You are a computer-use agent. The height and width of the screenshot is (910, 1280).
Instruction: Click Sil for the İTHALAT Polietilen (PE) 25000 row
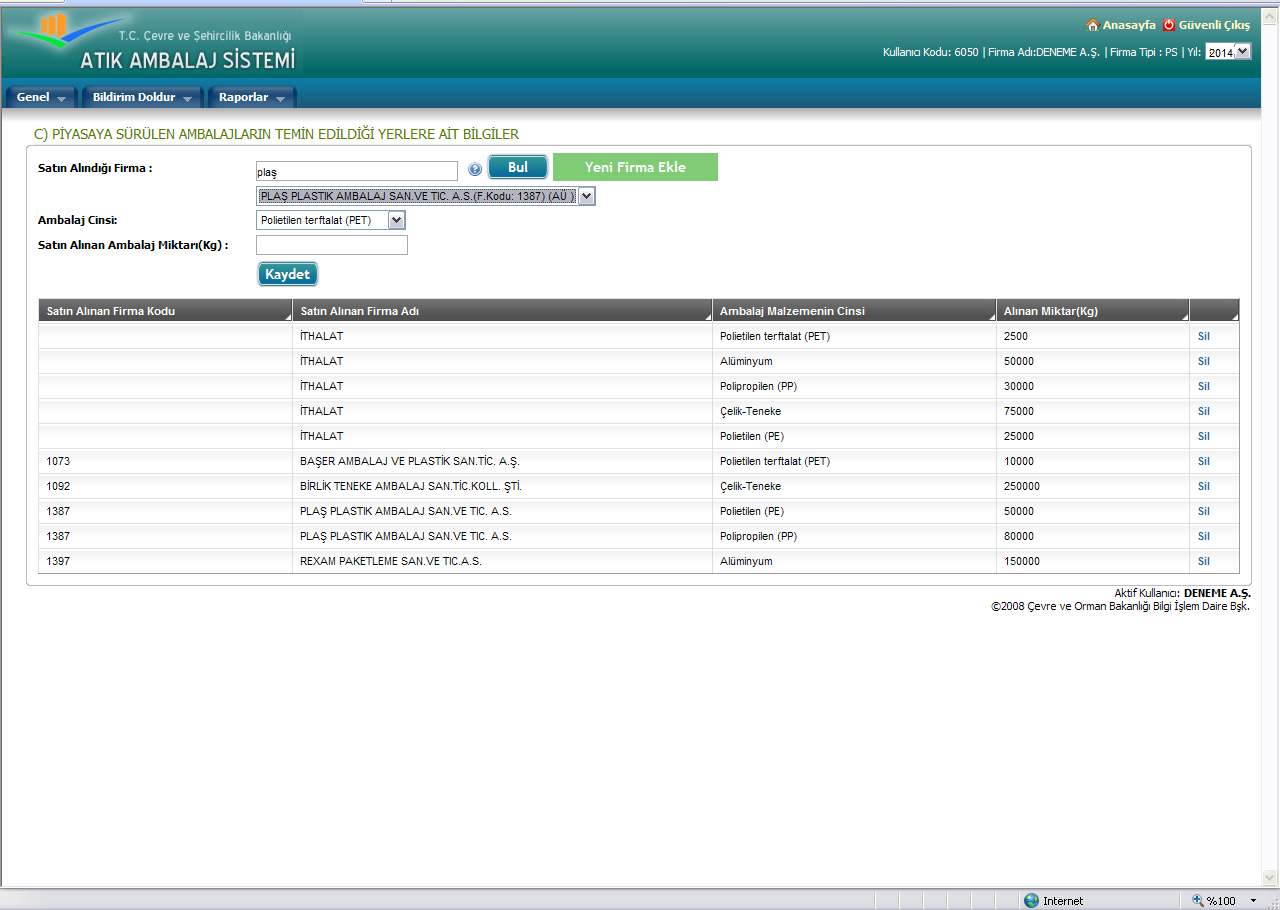click(1204, 436)
